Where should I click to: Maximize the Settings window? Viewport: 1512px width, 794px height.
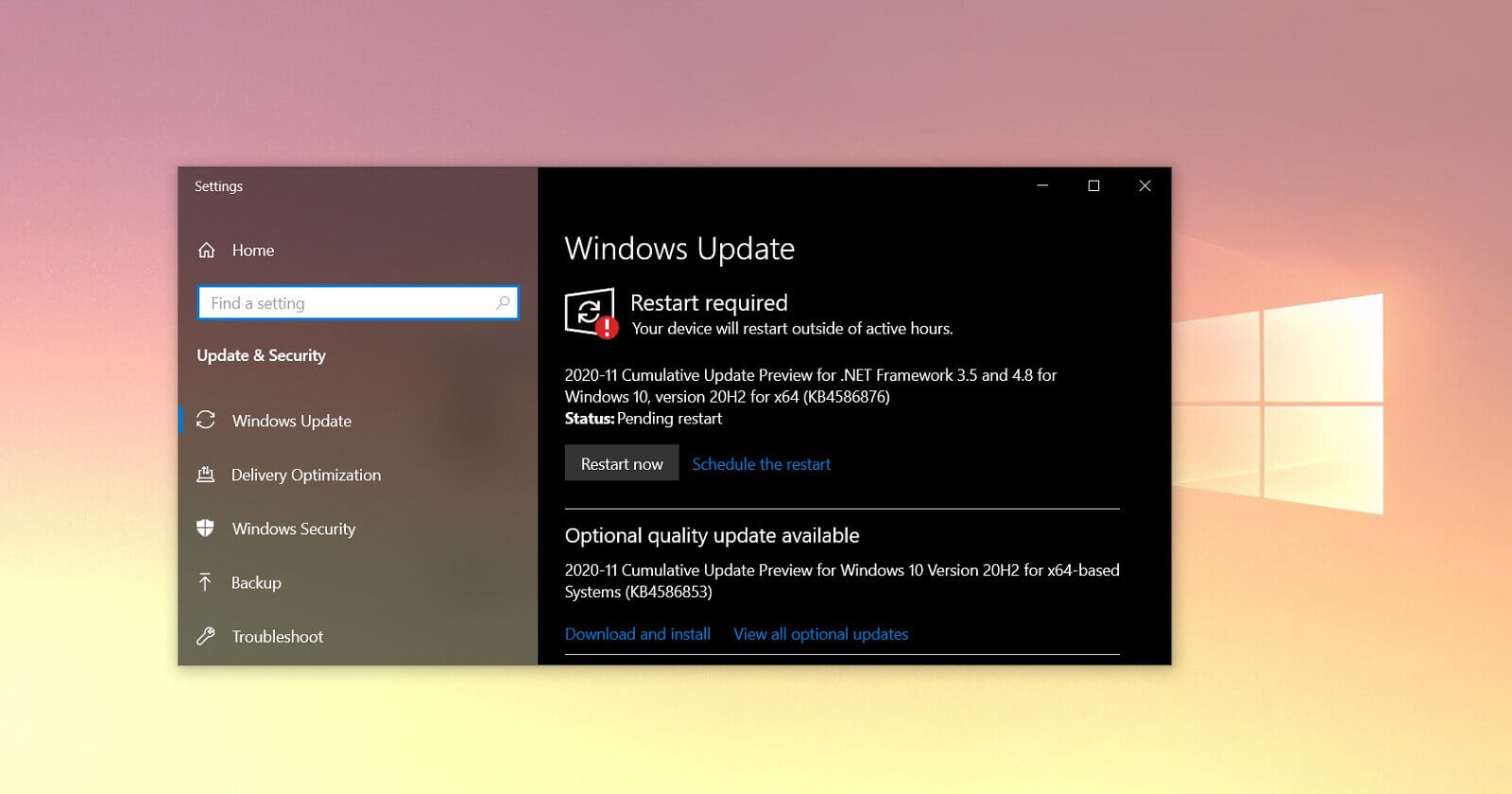[1093, 185]
